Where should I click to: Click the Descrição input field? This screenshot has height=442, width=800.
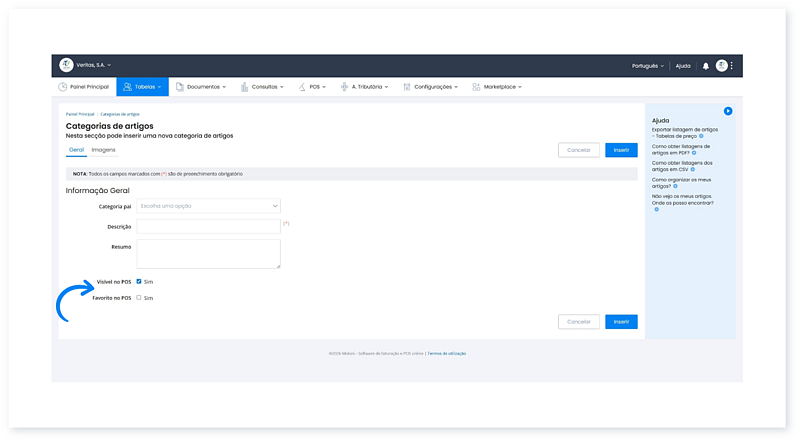click(x=208, y=226)
